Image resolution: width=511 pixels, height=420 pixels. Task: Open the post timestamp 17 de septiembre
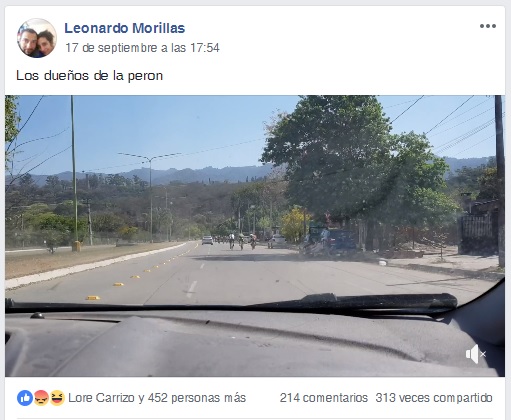(x=142, y=48)
